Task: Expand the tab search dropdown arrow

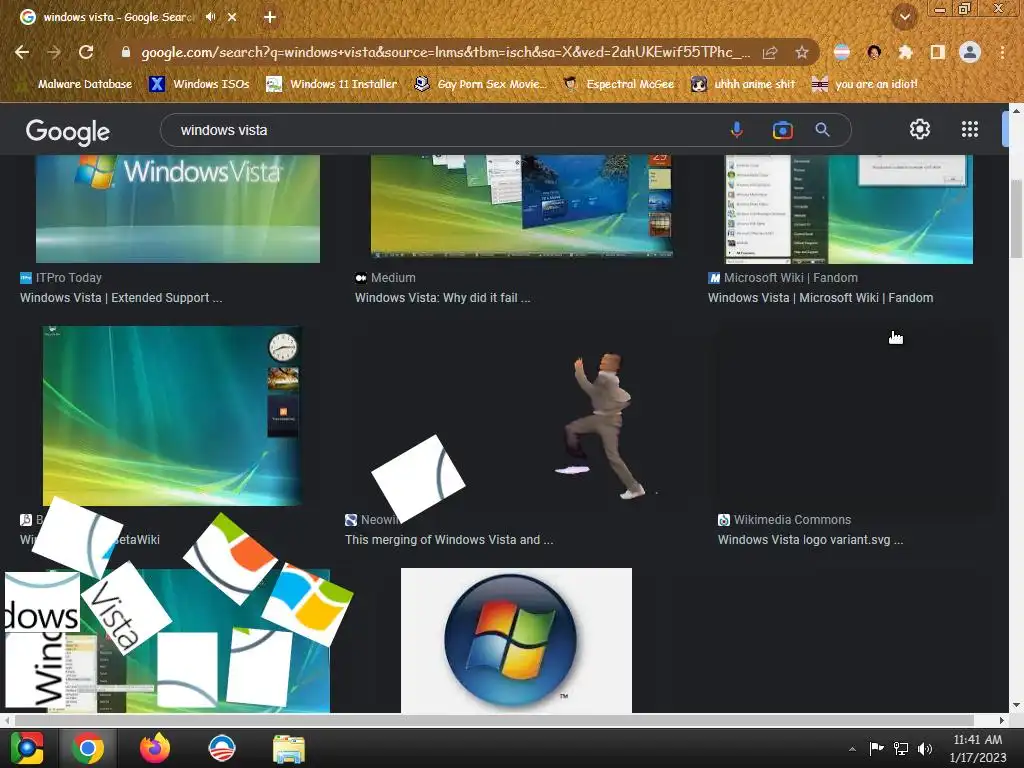Action: 904,17
